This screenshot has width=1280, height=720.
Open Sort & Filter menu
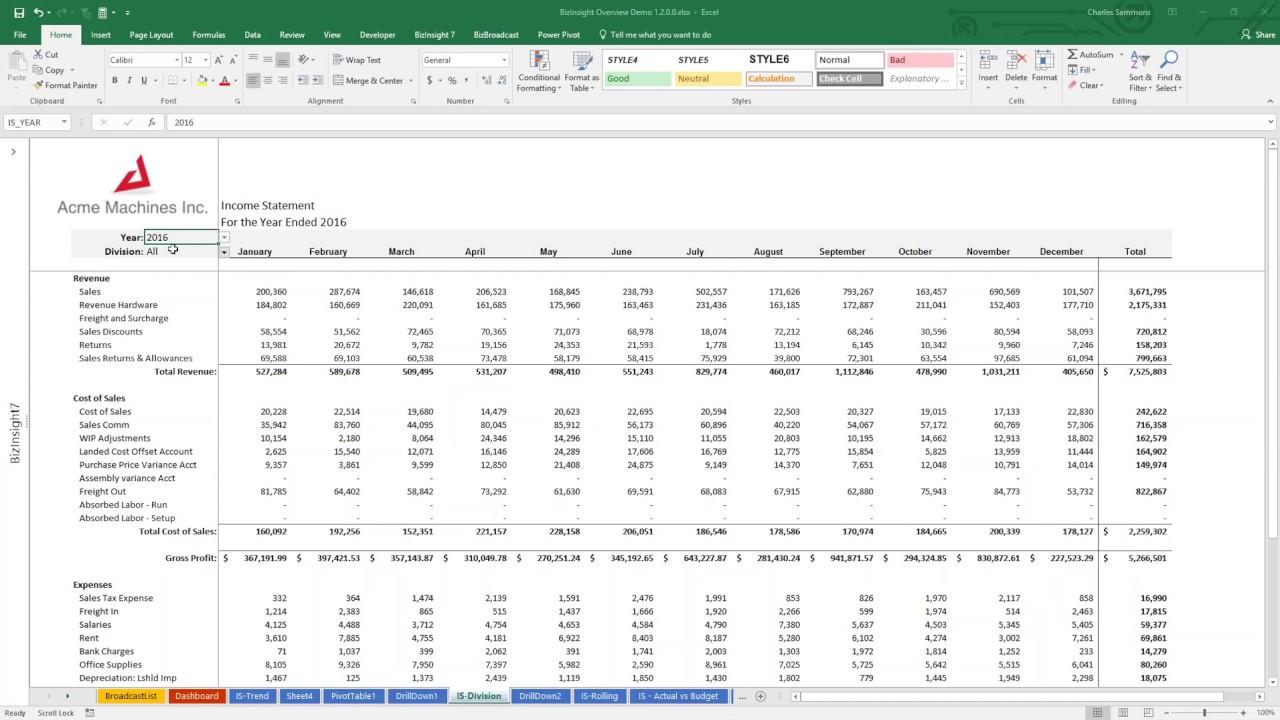click(1140, 71)
